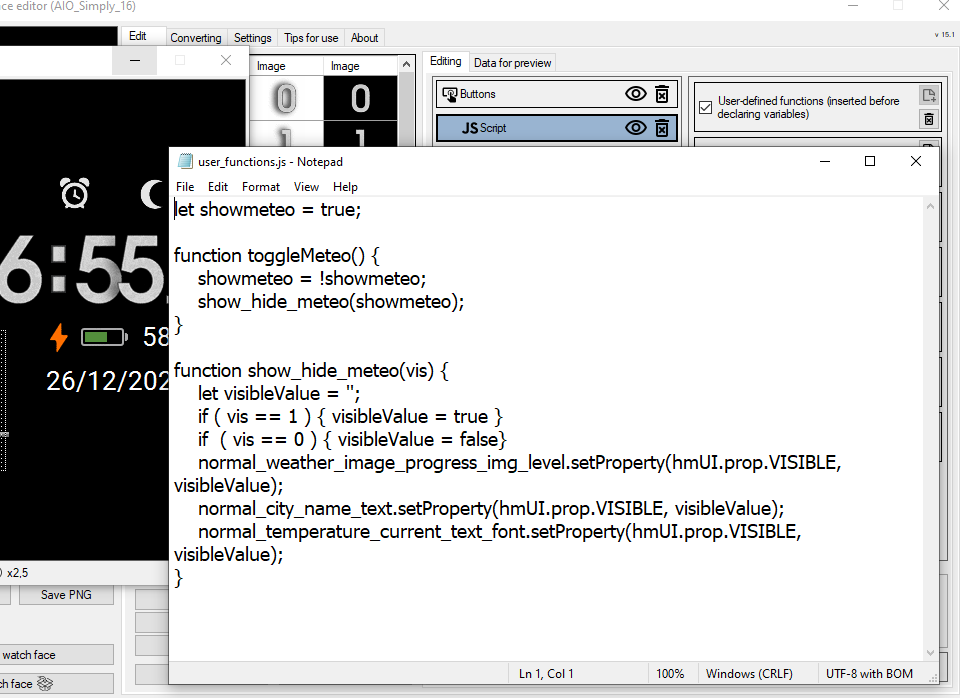This screenshot has height=698, width=960.
Task: Toggle visibility eye of Buttons element
Action: (x=636, y=94)
